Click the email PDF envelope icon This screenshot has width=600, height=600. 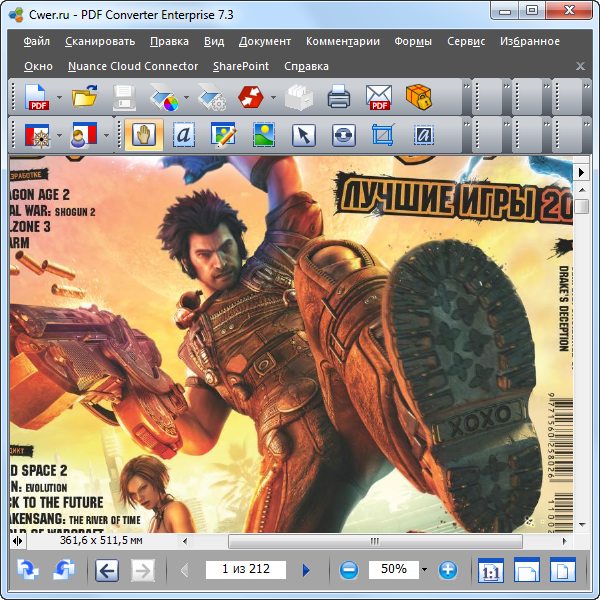379,97
